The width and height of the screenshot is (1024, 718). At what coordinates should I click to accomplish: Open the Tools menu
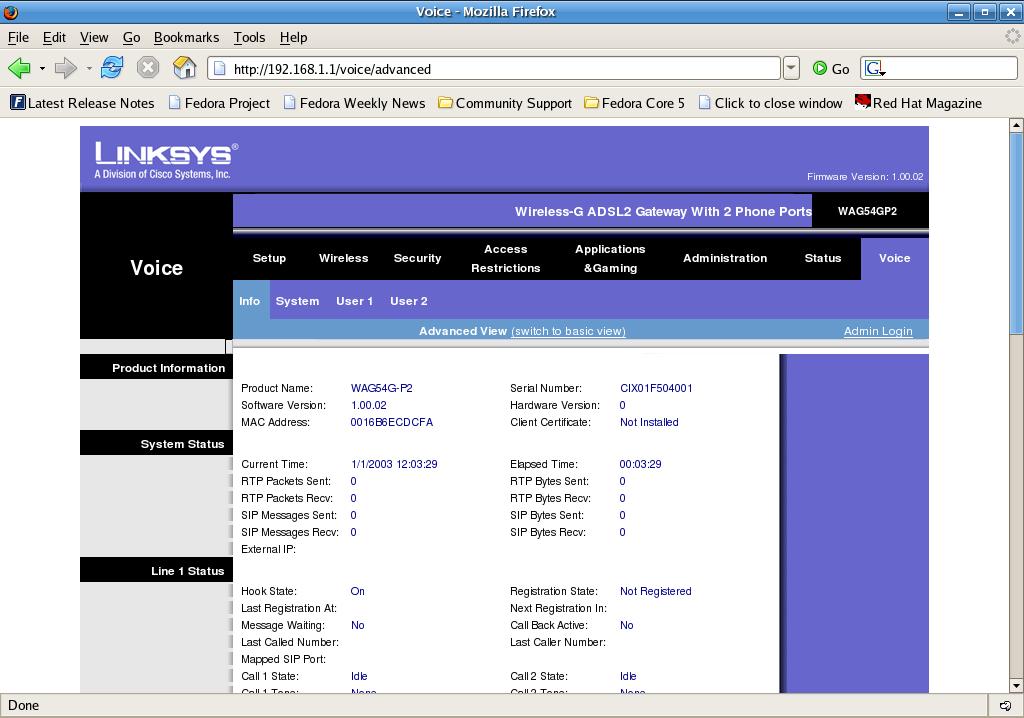point(249,37)
